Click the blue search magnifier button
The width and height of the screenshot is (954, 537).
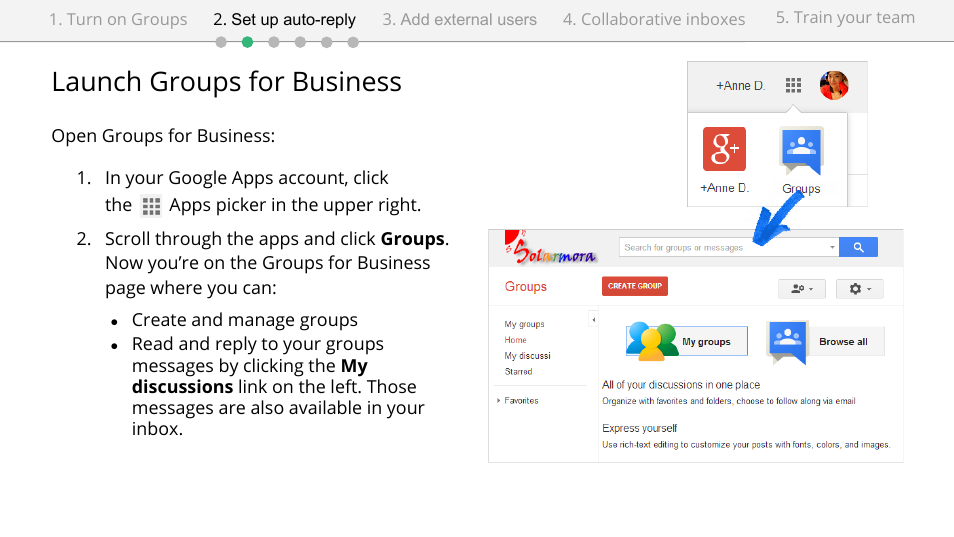click(x=858, y=247)
